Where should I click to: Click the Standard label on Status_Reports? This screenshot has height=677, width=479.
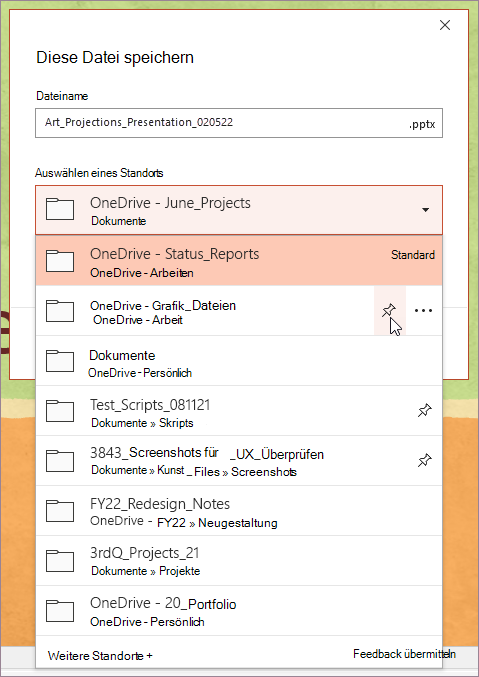coord(413,255)
